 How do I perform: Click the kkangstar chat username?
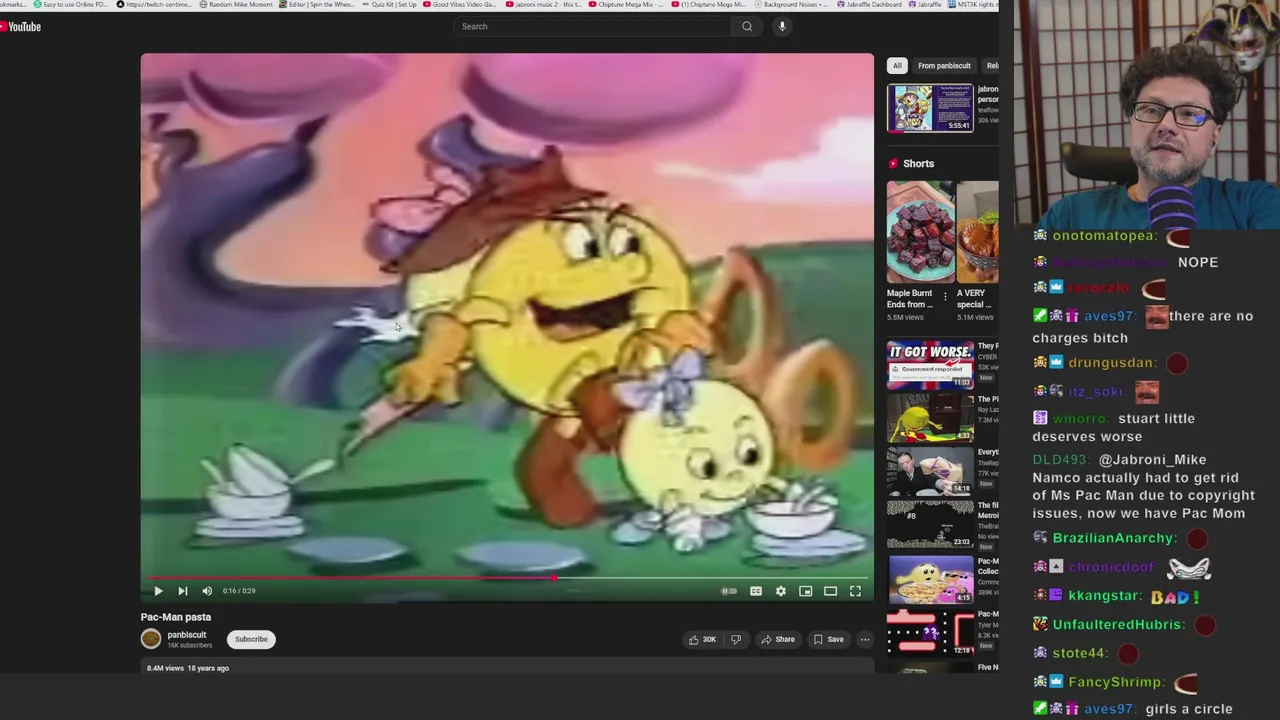tap(1104, 596)
